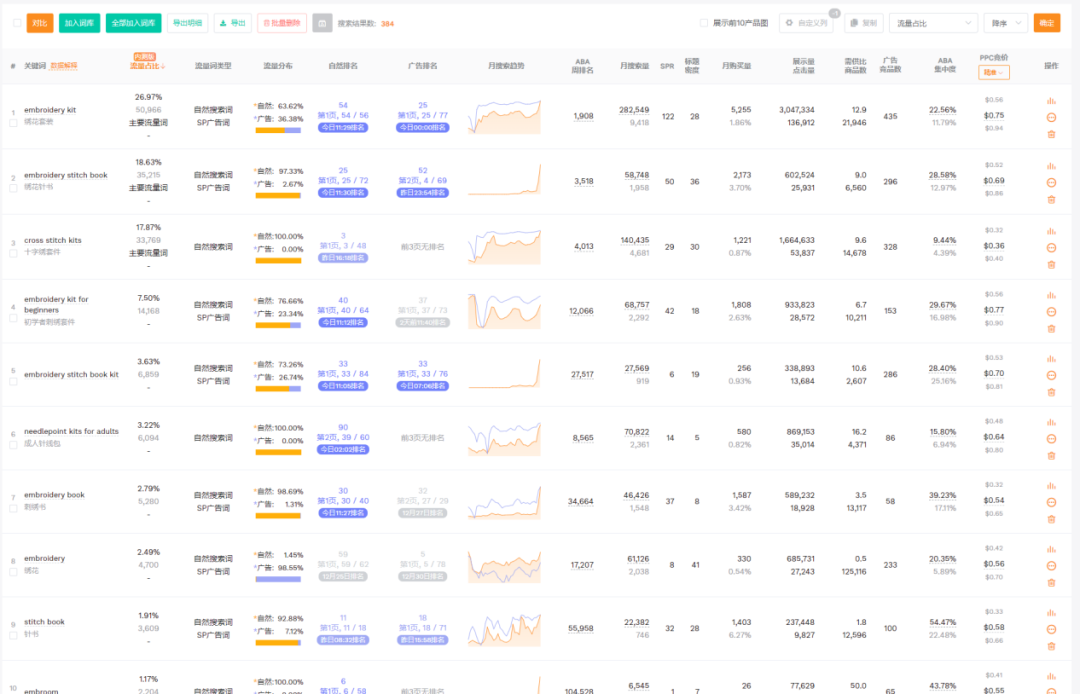Image resolution: width=1080 pixels, height=694 pixels.
Task: Check the 展示前10产品图 checkbox
Action: coord(704,22)
